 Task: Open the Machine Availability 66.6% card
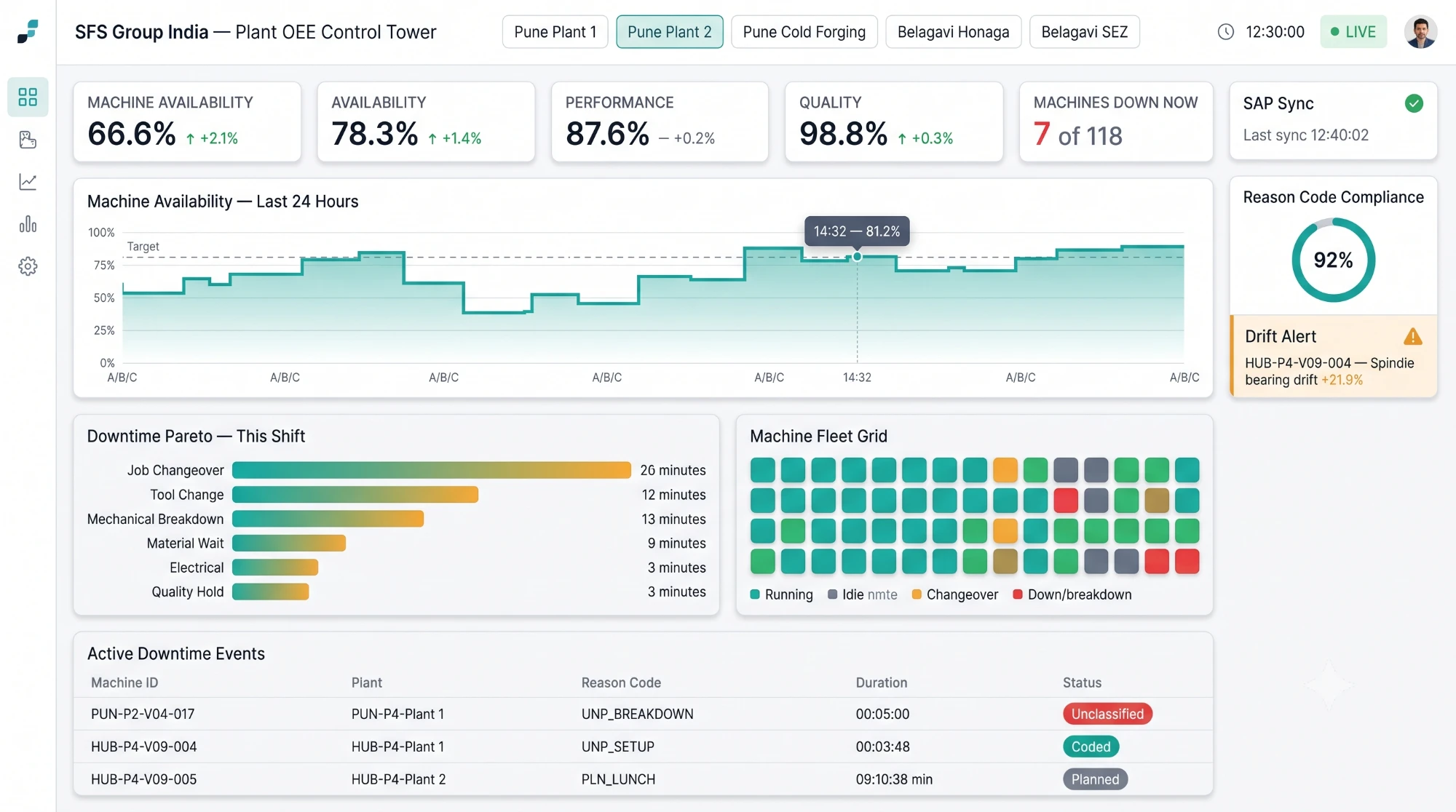pos(187,122)
